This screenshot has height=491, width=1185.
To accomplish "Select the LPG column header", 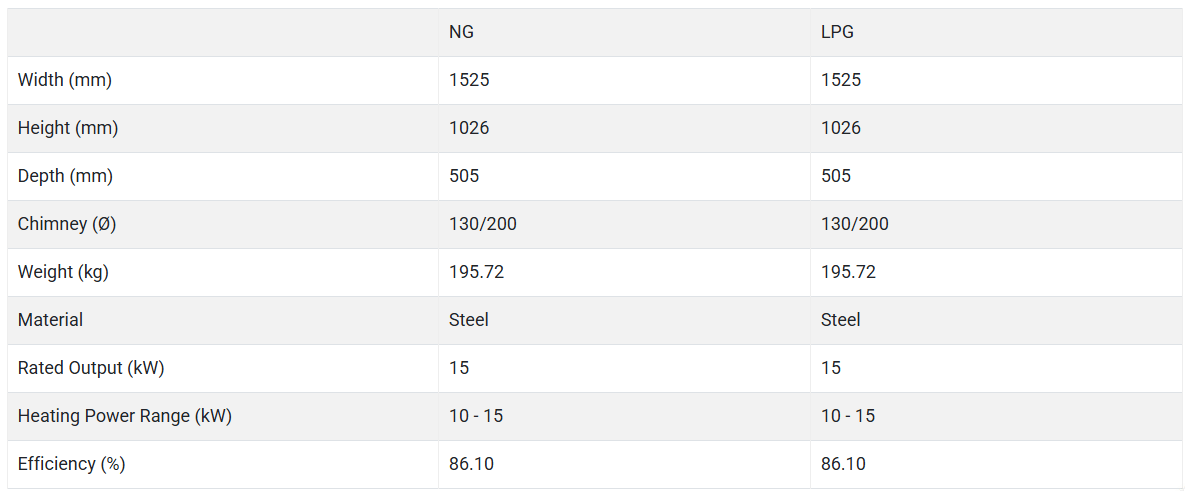I will point(837,32).
